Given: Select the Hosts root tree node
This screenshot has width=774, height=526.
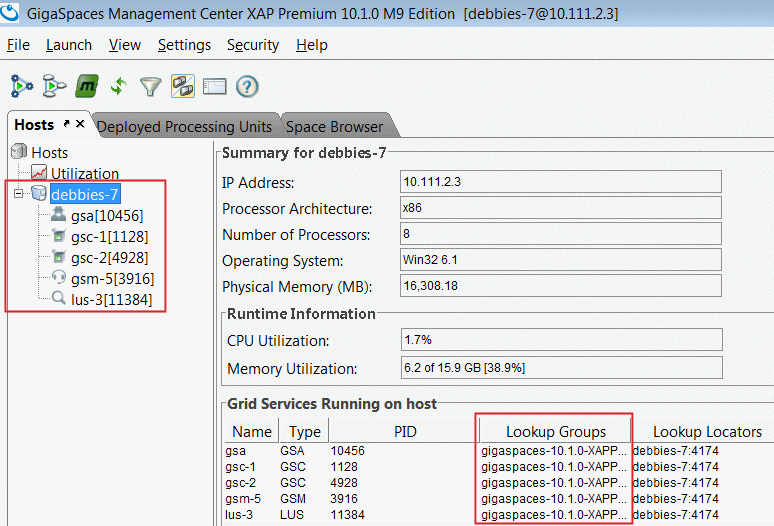Looking at the screenshot, I should click(x=49, y=152).
